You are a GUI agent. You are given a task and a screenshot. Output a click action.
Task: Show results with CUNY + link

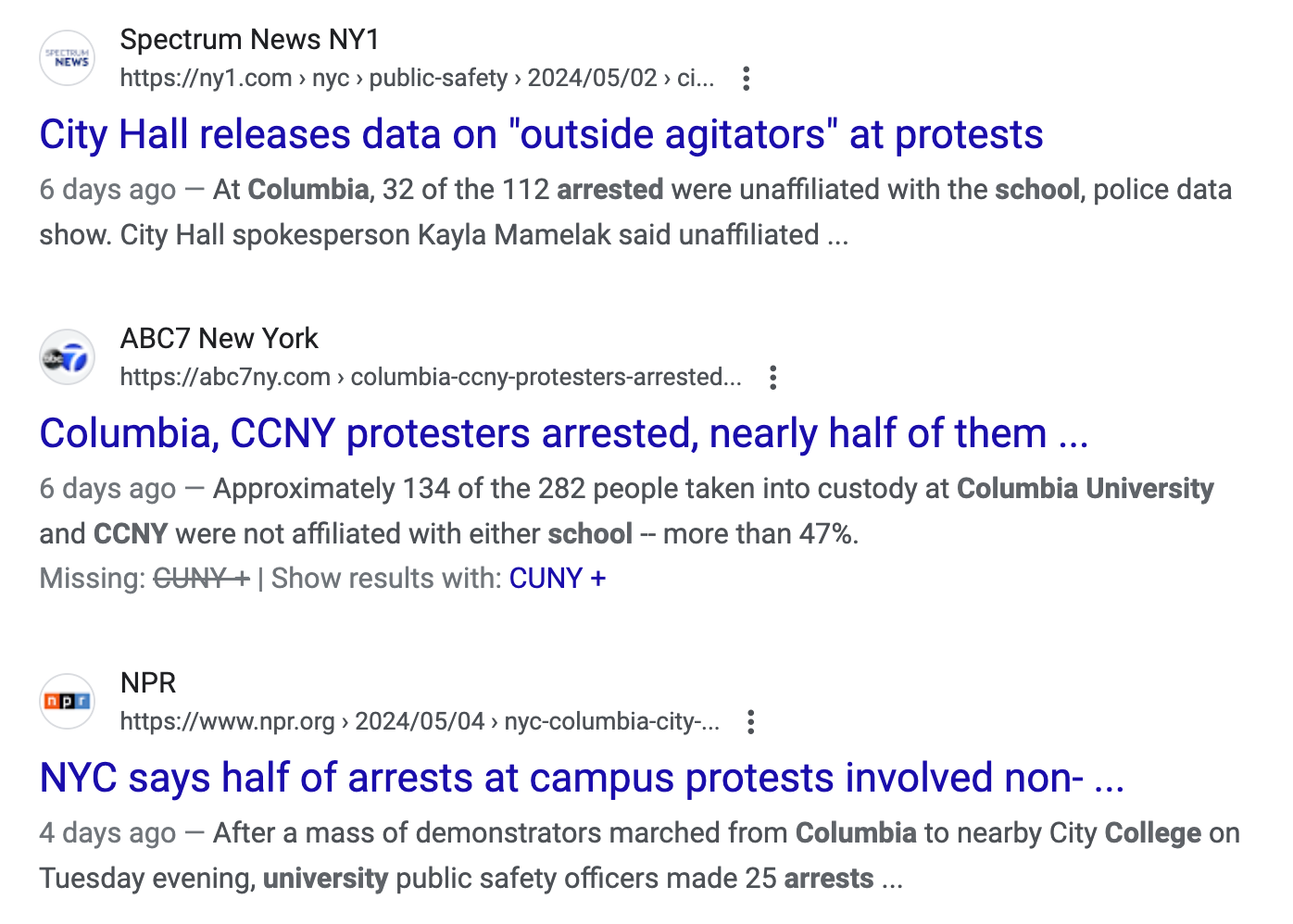point(557,579)
